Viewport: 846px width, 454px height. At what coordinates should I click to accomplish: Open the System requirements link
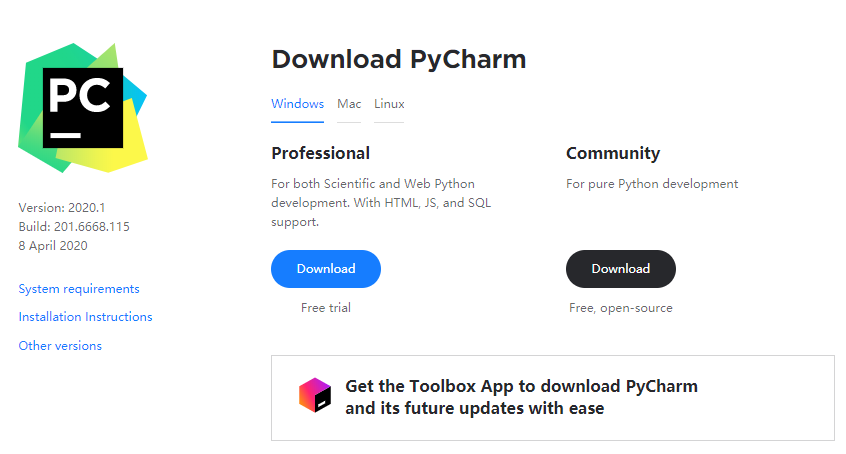[x=79, y=289]
